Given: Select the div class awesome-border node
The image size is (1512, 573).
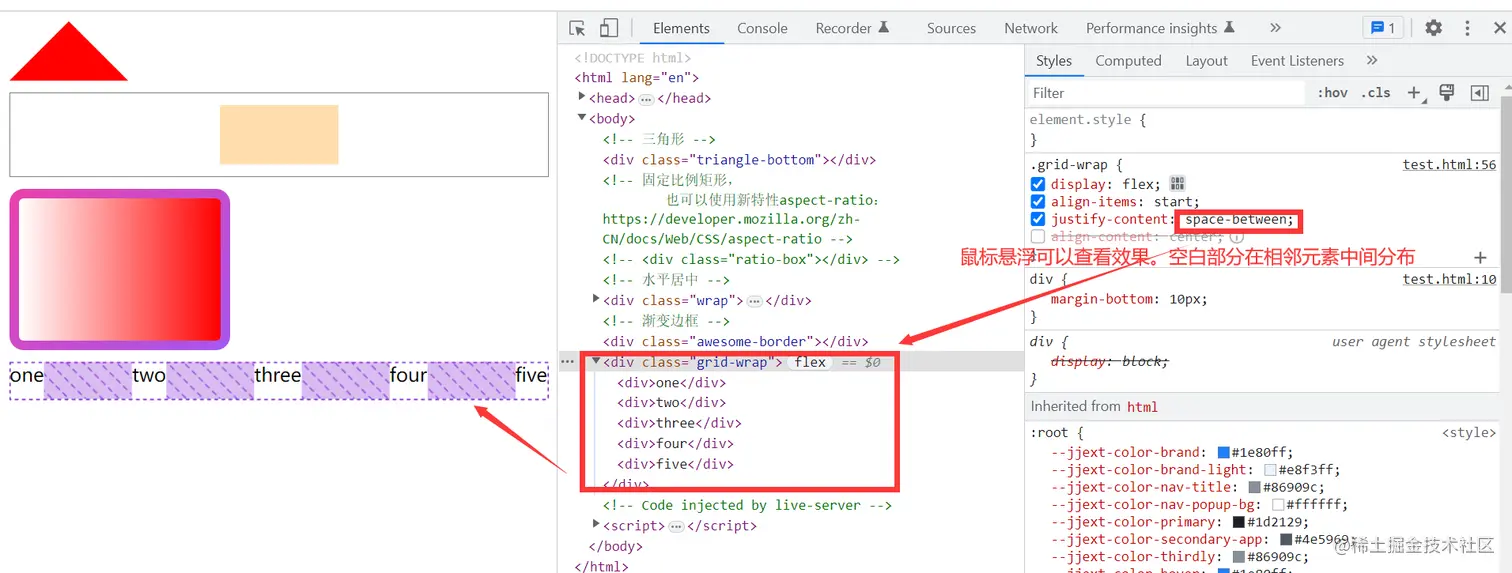Looking at the screenshot, I should (735, 342).
